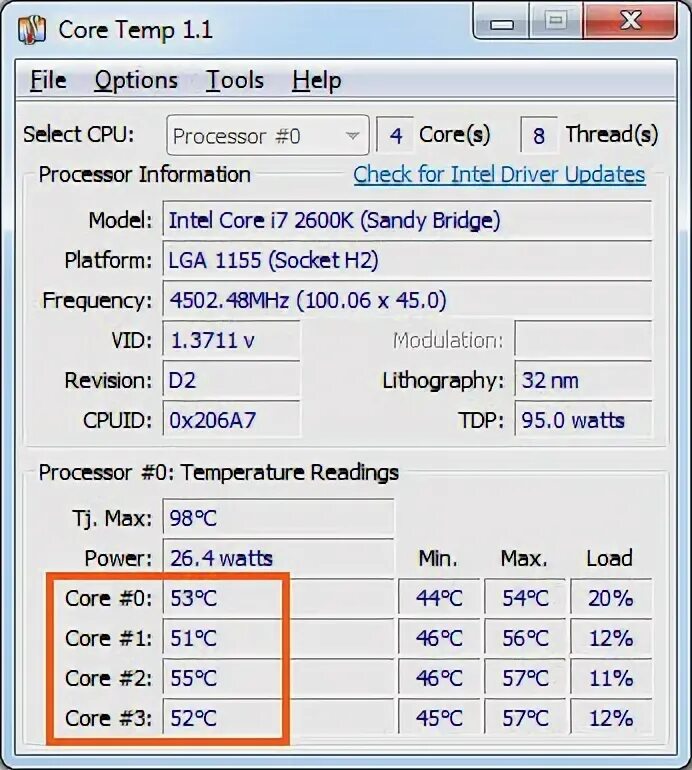Viewport: 692px width, 770px height.
Task: Click Core #0 maximum 54°C
Action: tap(525, 598)
